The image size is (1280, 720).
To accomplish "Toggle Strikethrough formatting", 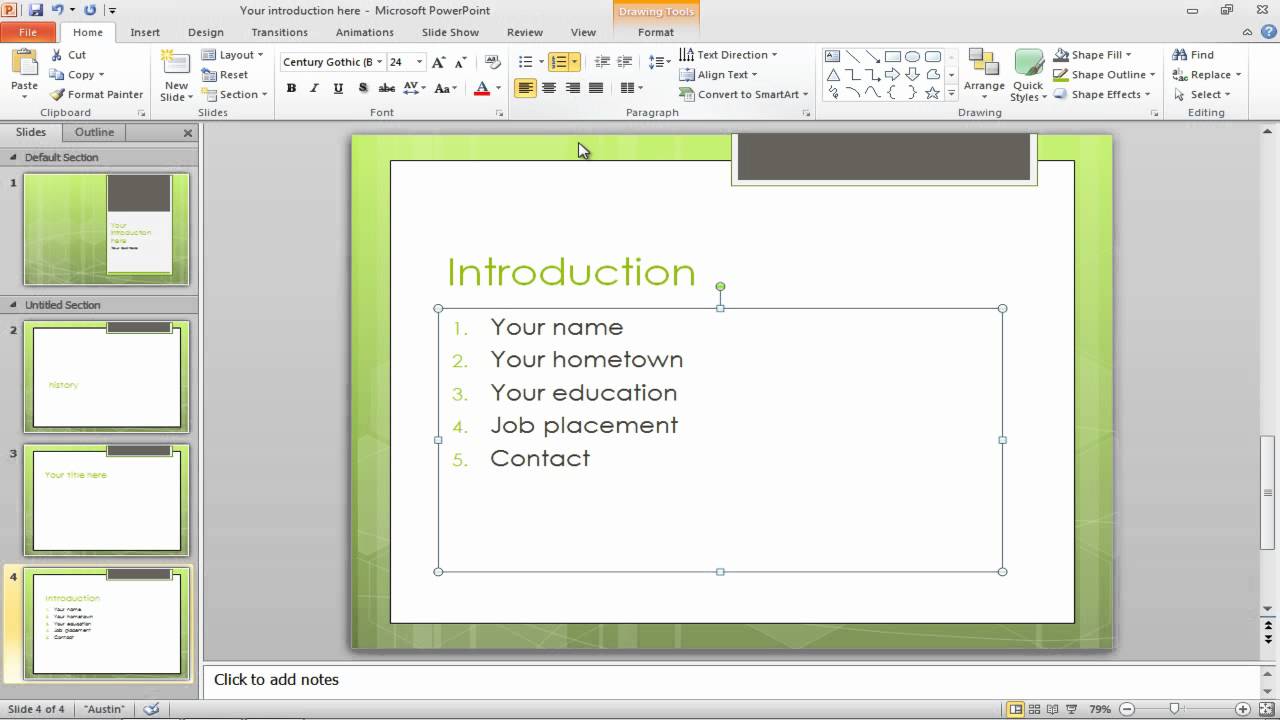I will 387,88.
